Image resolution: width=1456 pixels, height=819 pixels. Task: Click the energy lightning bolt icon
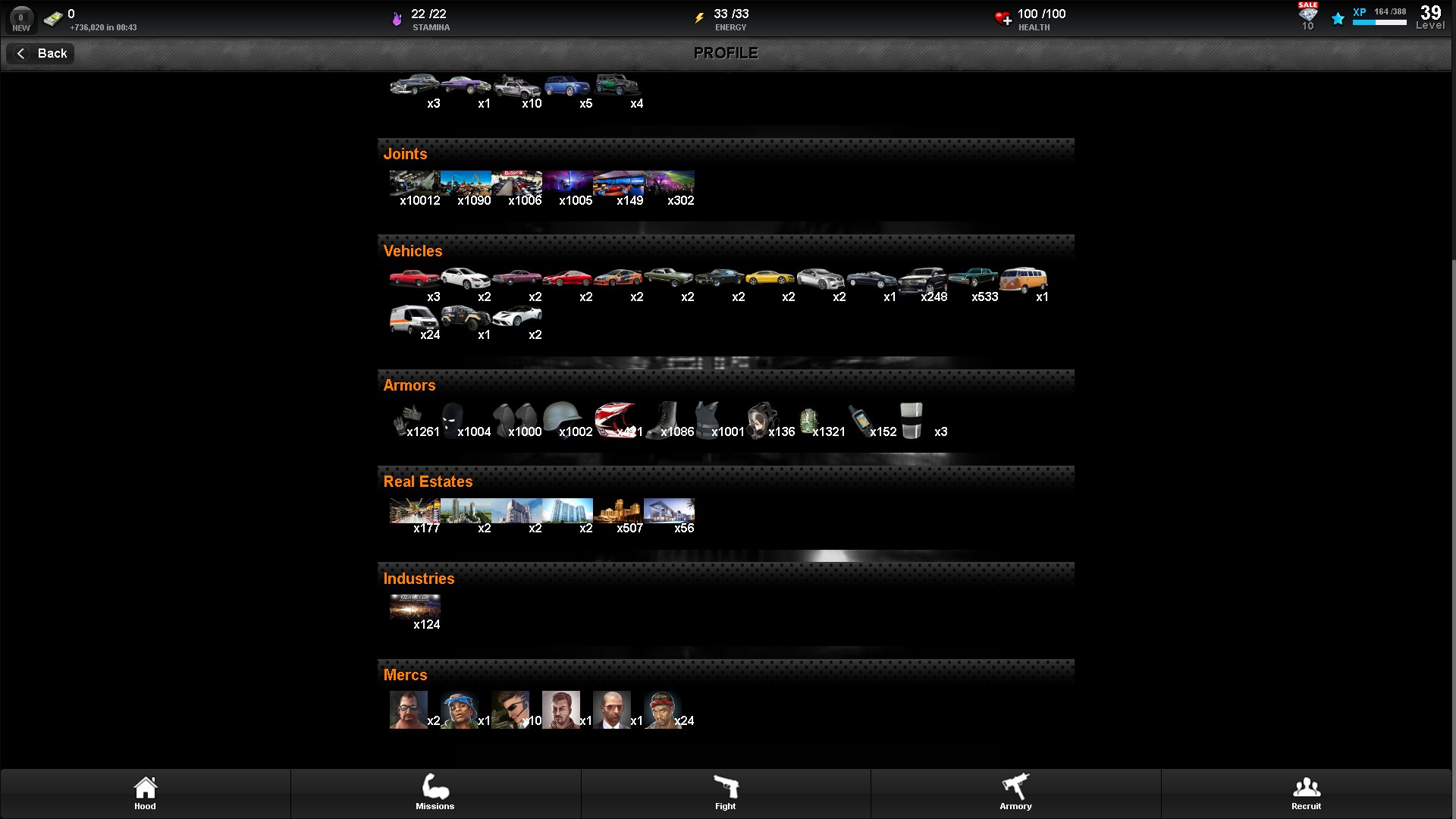coord(699,18)
